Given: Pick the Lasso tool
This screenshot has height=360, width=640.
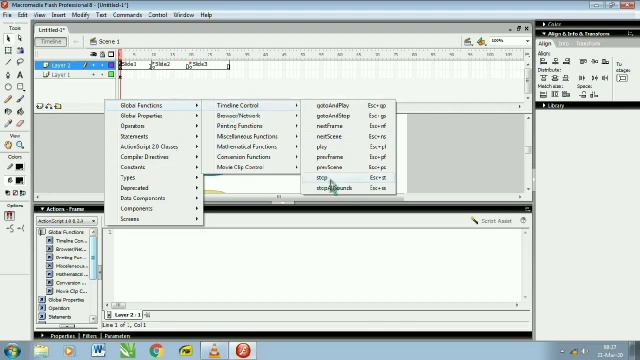Looking at the screenshot, I should click(x=20, y=62).
